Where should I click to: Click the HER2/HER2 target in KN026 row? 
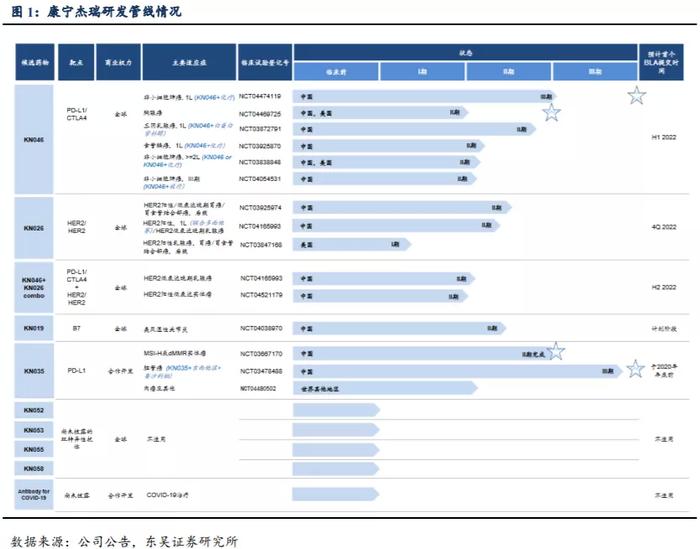[x=77, y=227]
